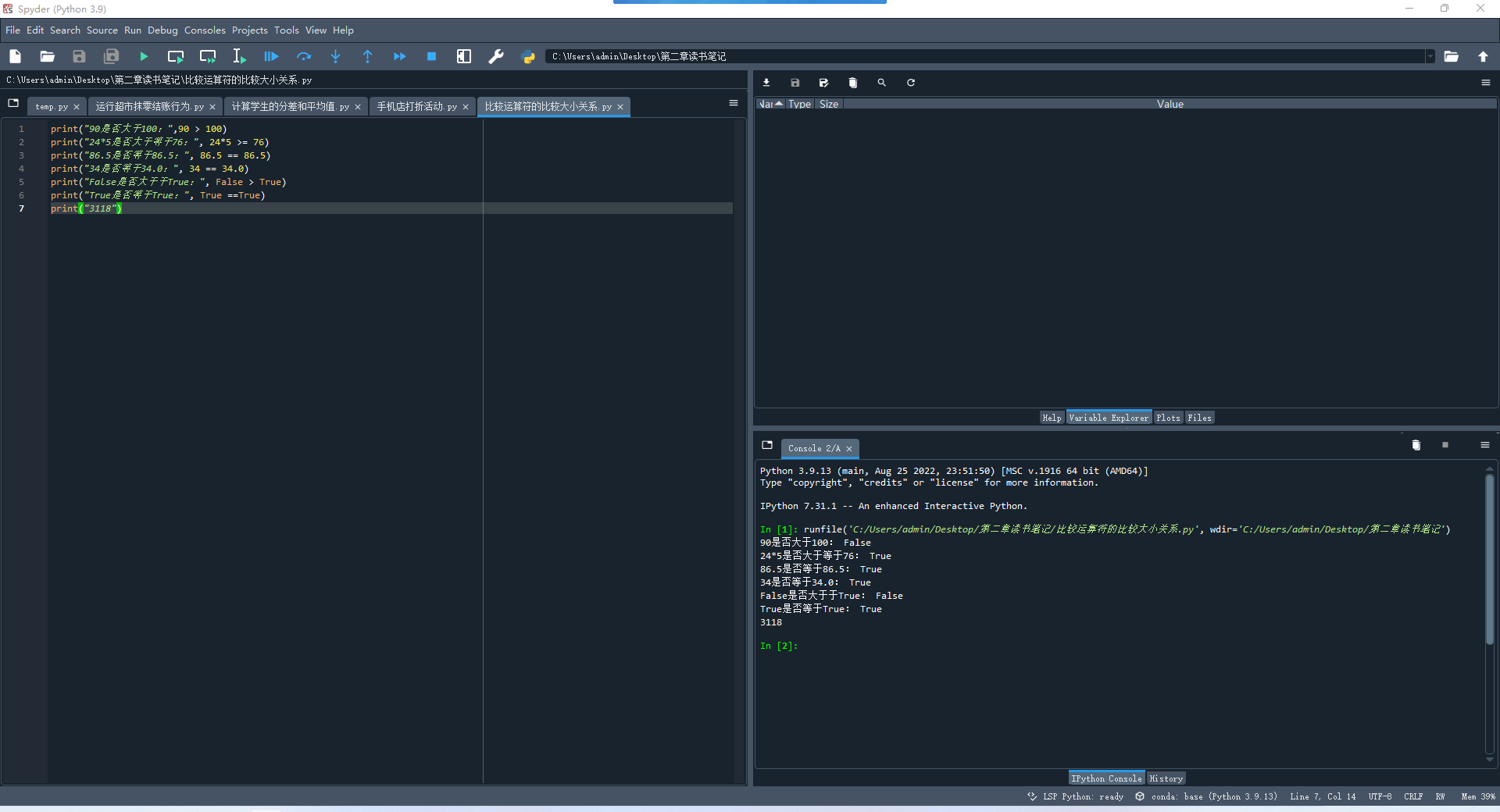Save data as in Variable Explorer
1500x812 pixels.
pos(823,83)
